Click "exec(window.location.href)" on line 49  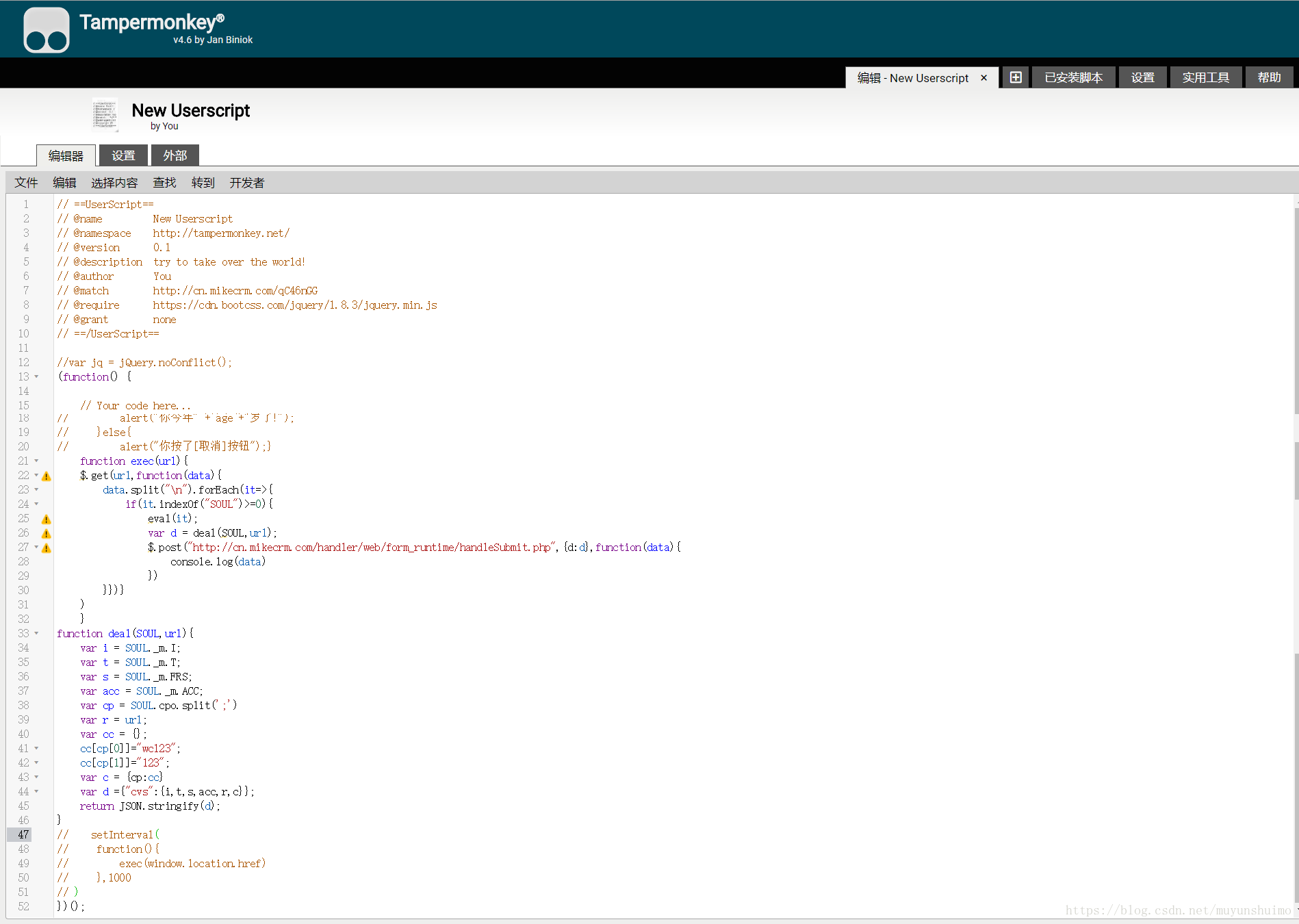192,863
